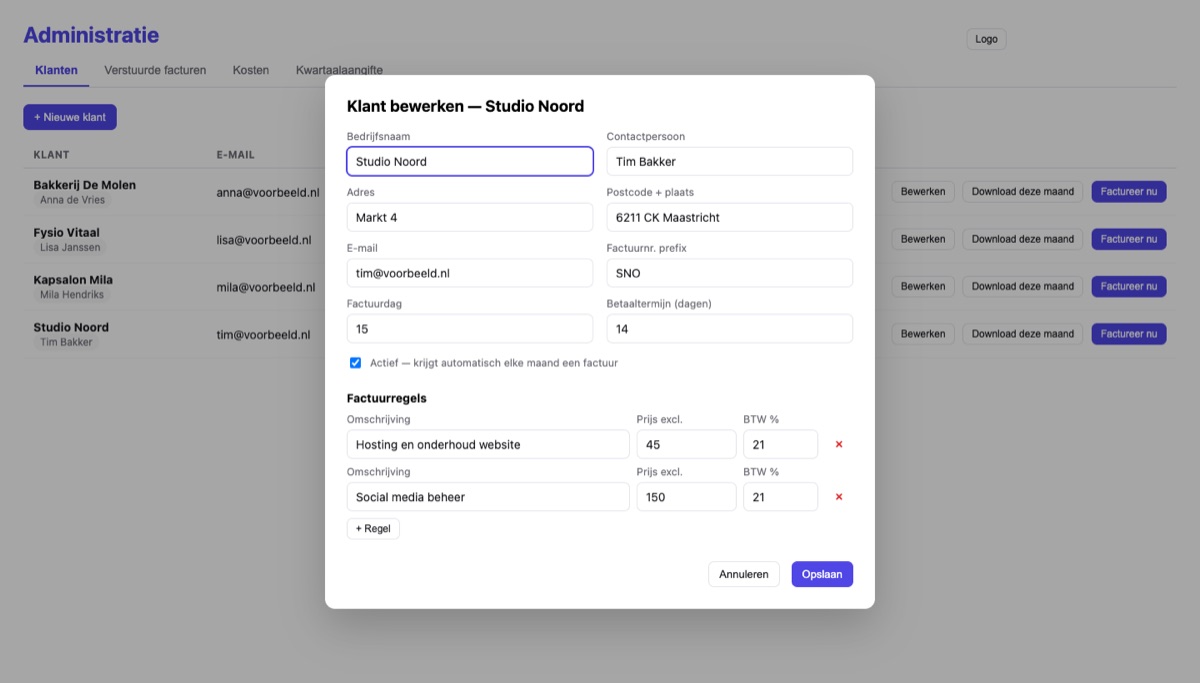Image resolution: width=1200 pixels, height=683 pixels.
Task: Edit the price 150 for Social media beheer
Action: [x=686, y=497]
